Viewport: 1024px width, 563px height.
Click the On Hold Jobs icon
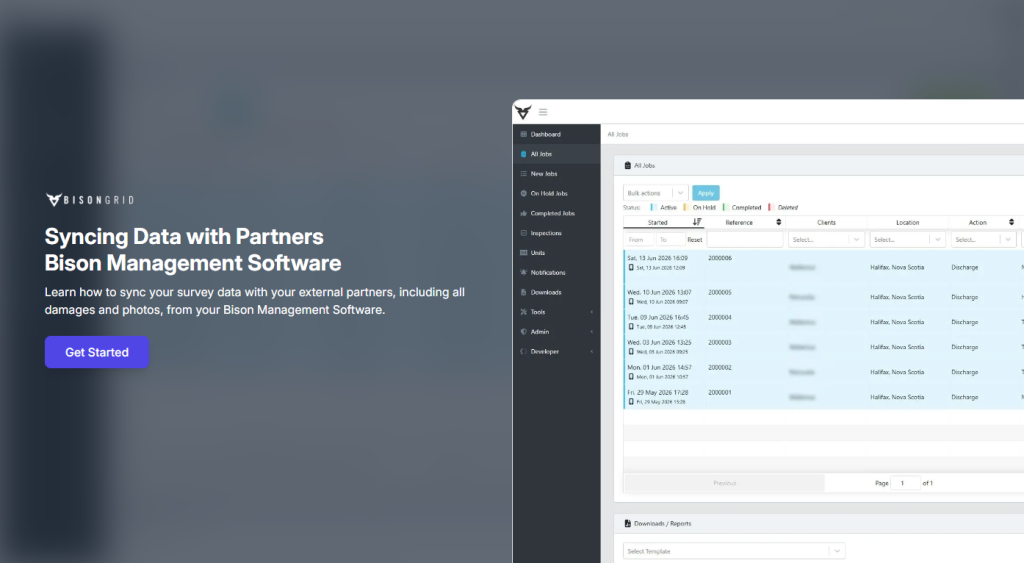coord(523,193)
